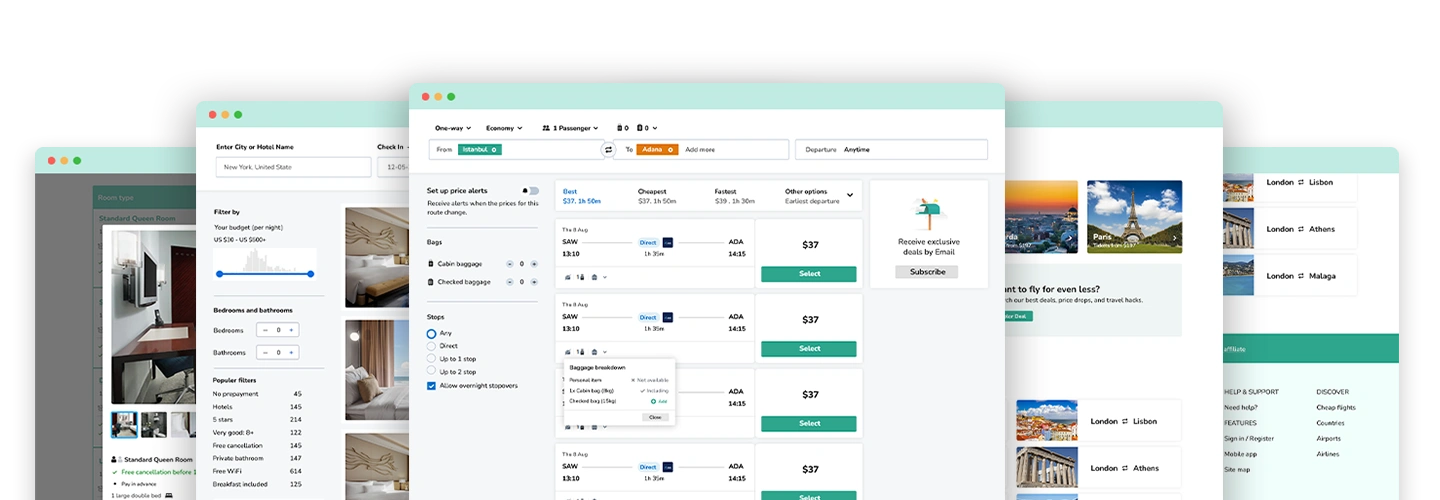The height and width of the screenshot is (500, 1440).
Task: Toggle the price alerts switch
Action: pos(531,190)
